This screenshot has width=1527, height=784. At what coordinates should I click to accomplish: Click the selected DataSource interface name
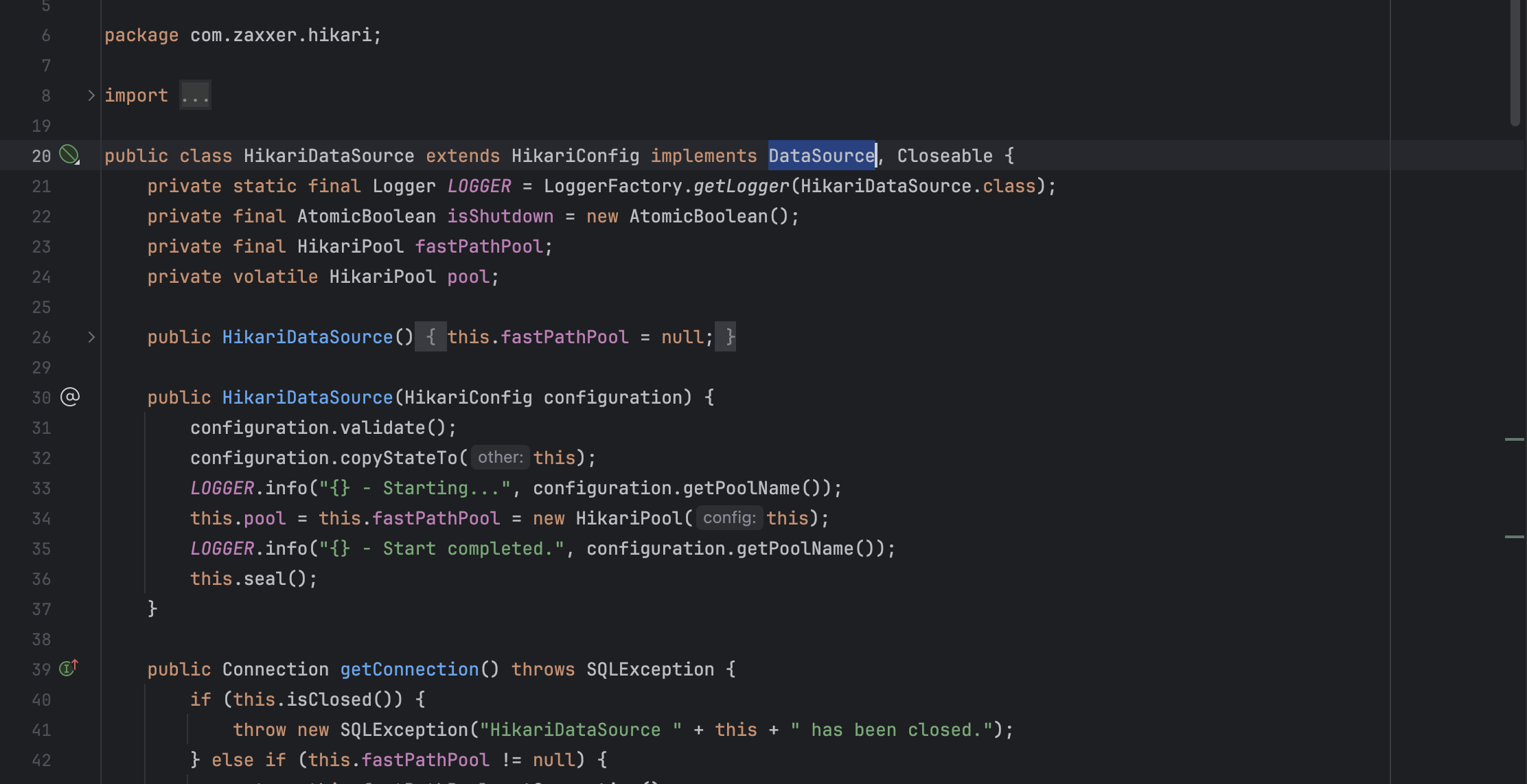point(821,156)
